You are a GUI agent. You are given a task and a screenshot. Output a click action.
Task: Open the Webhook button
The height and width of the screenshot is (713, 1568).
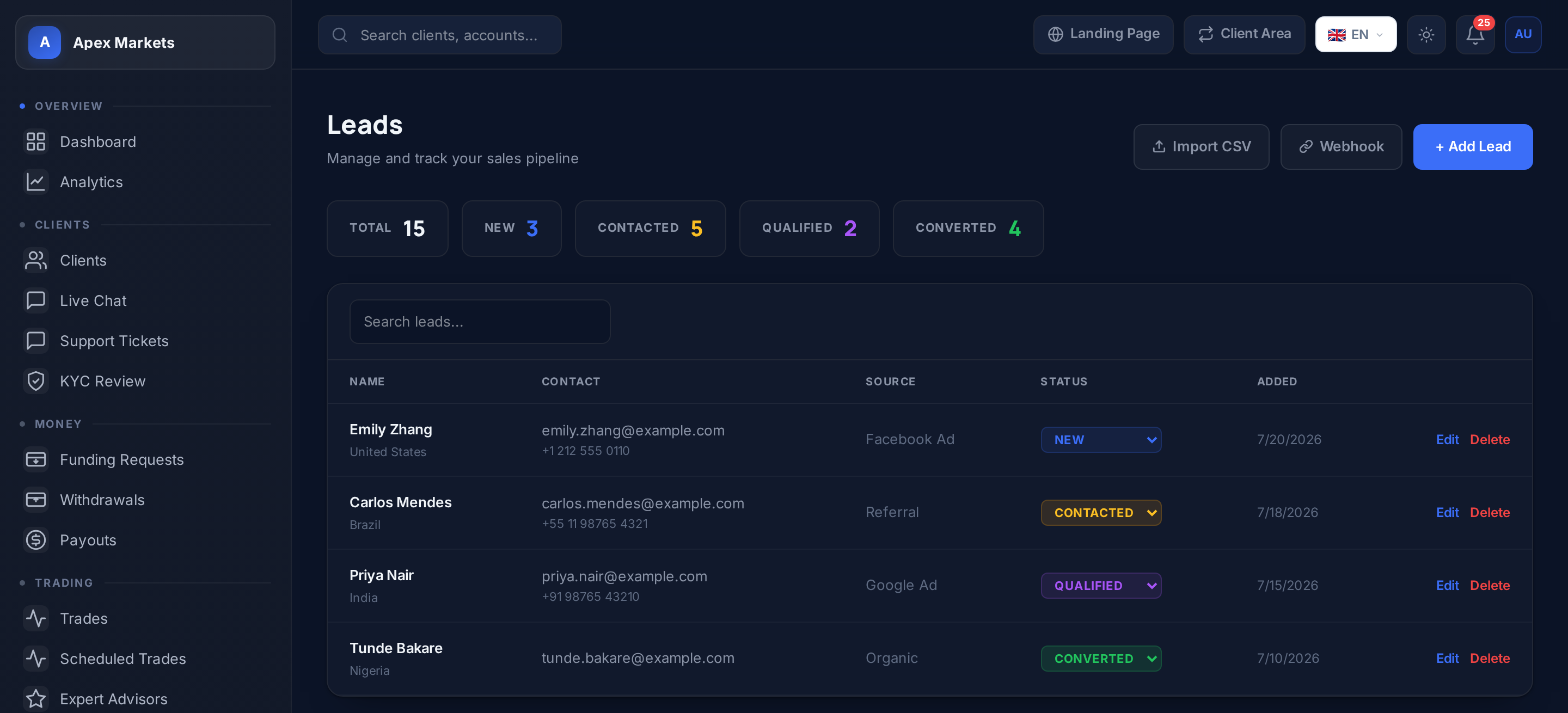1341,146
